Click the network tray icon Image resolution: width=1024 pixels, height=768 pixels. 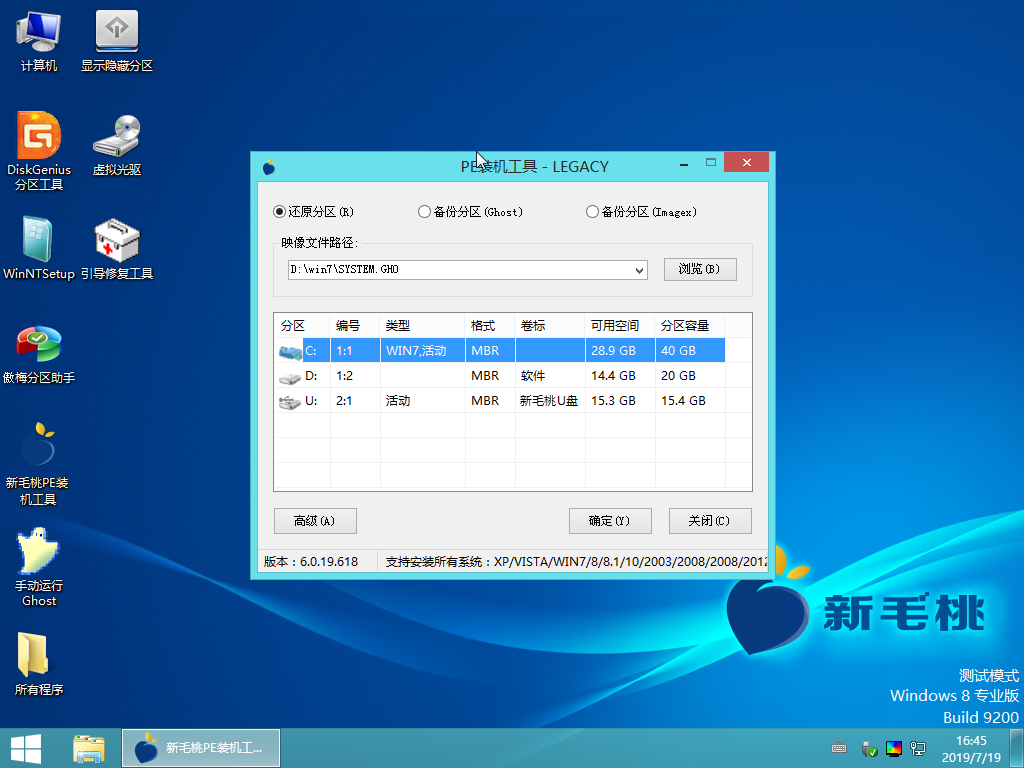[x=918, y=748]
